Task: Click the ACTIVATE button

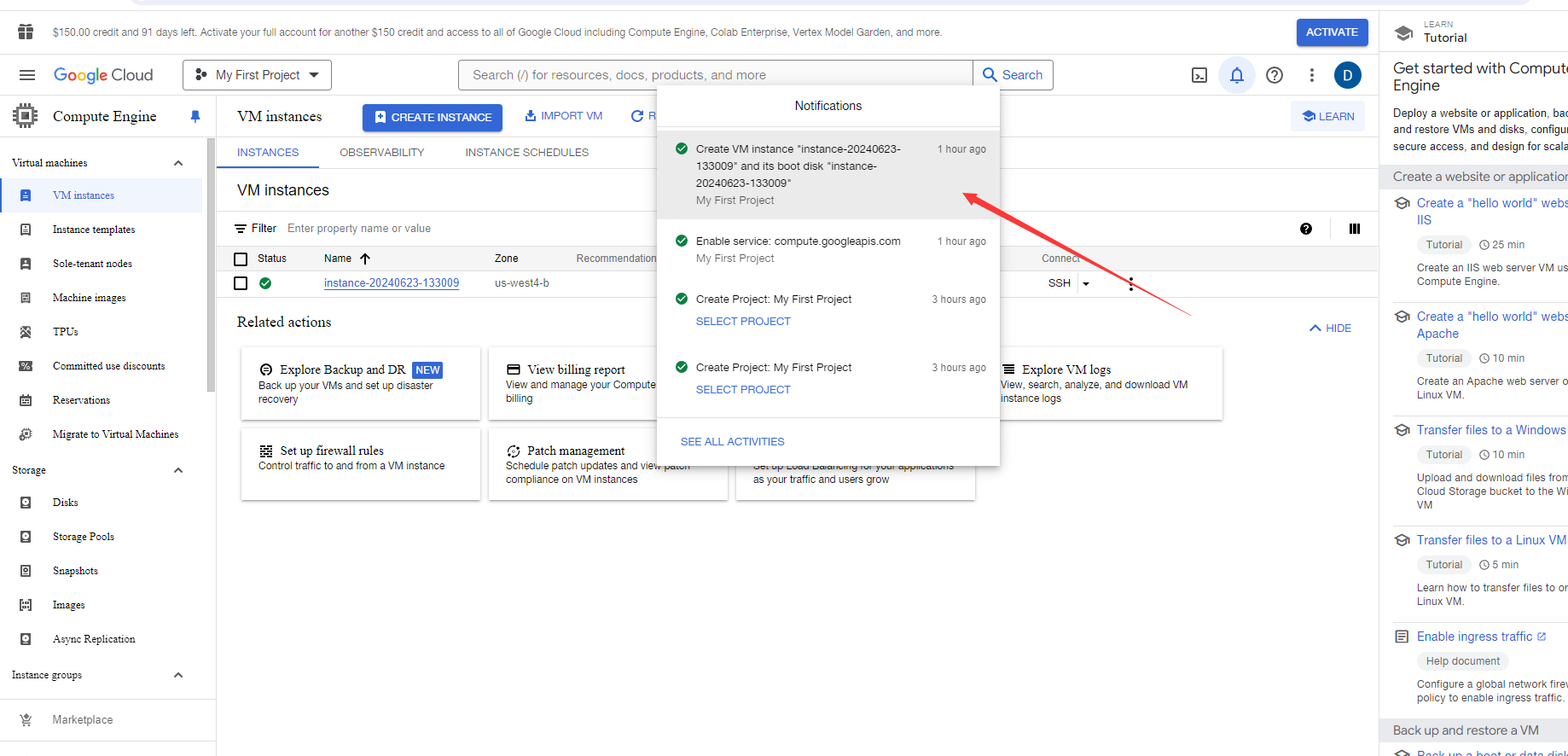Action: pyautogui.click(x=1333, y=32)
